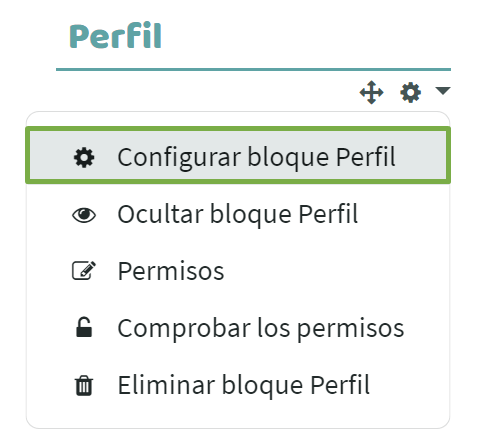The image size is (477, 441).
Task: Click the Perfil block title
Action: click(115, 36)
